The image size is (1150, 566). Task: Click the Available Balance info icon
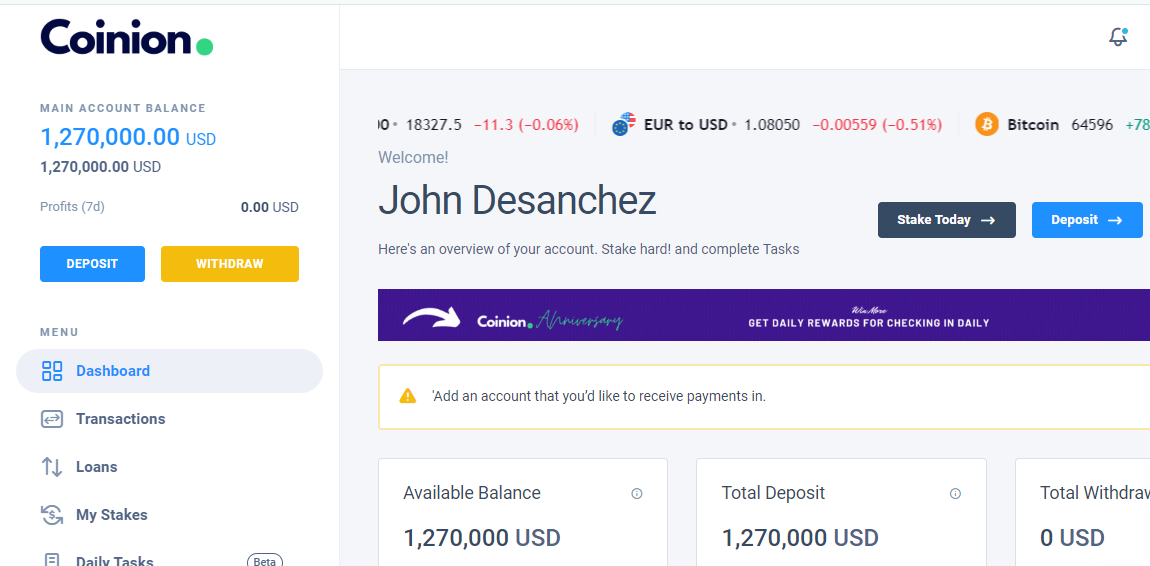pos(637,493)
